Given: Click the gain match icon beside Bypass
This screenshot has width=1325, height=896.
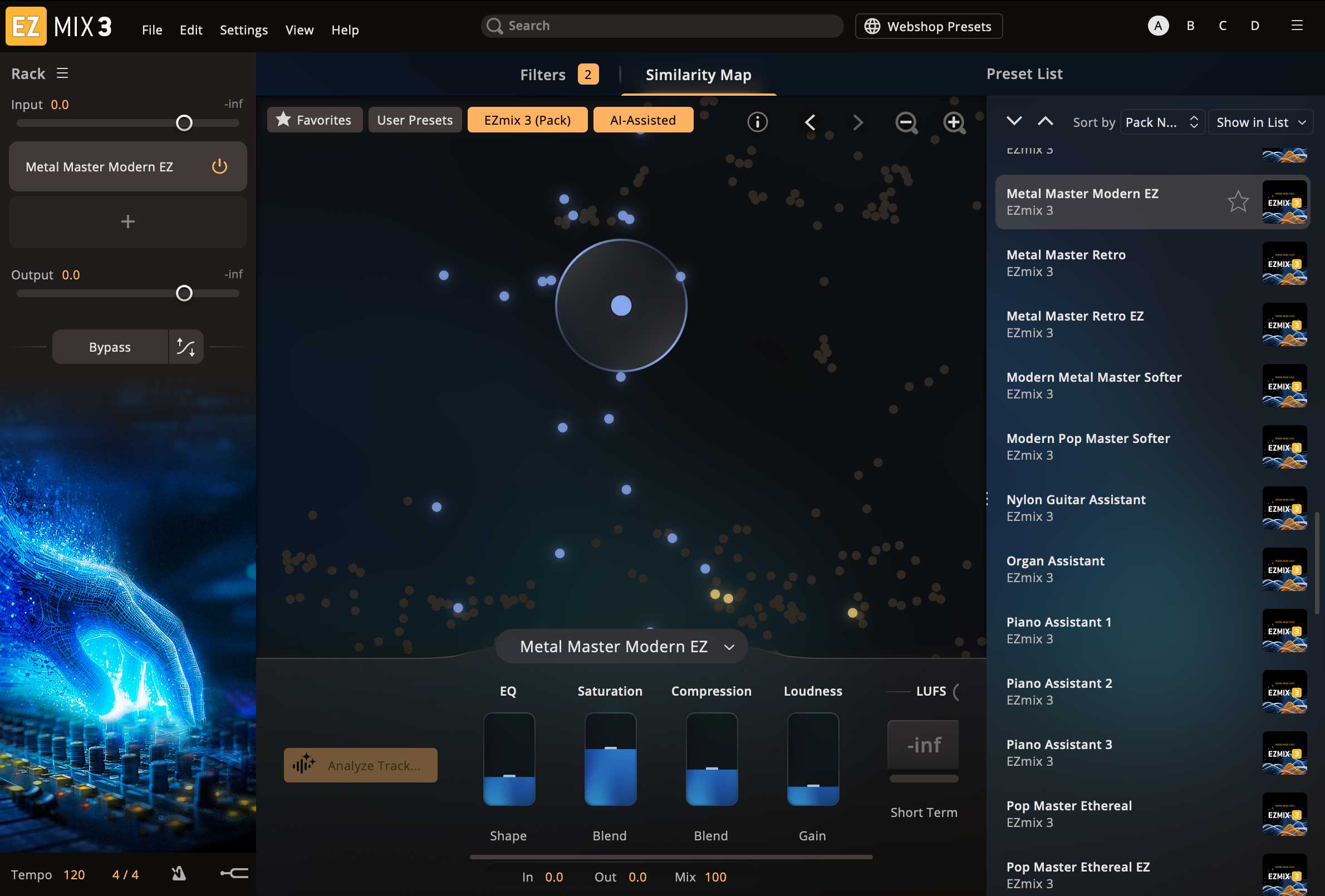Looking at the screenshot, I should pos(186,347).
